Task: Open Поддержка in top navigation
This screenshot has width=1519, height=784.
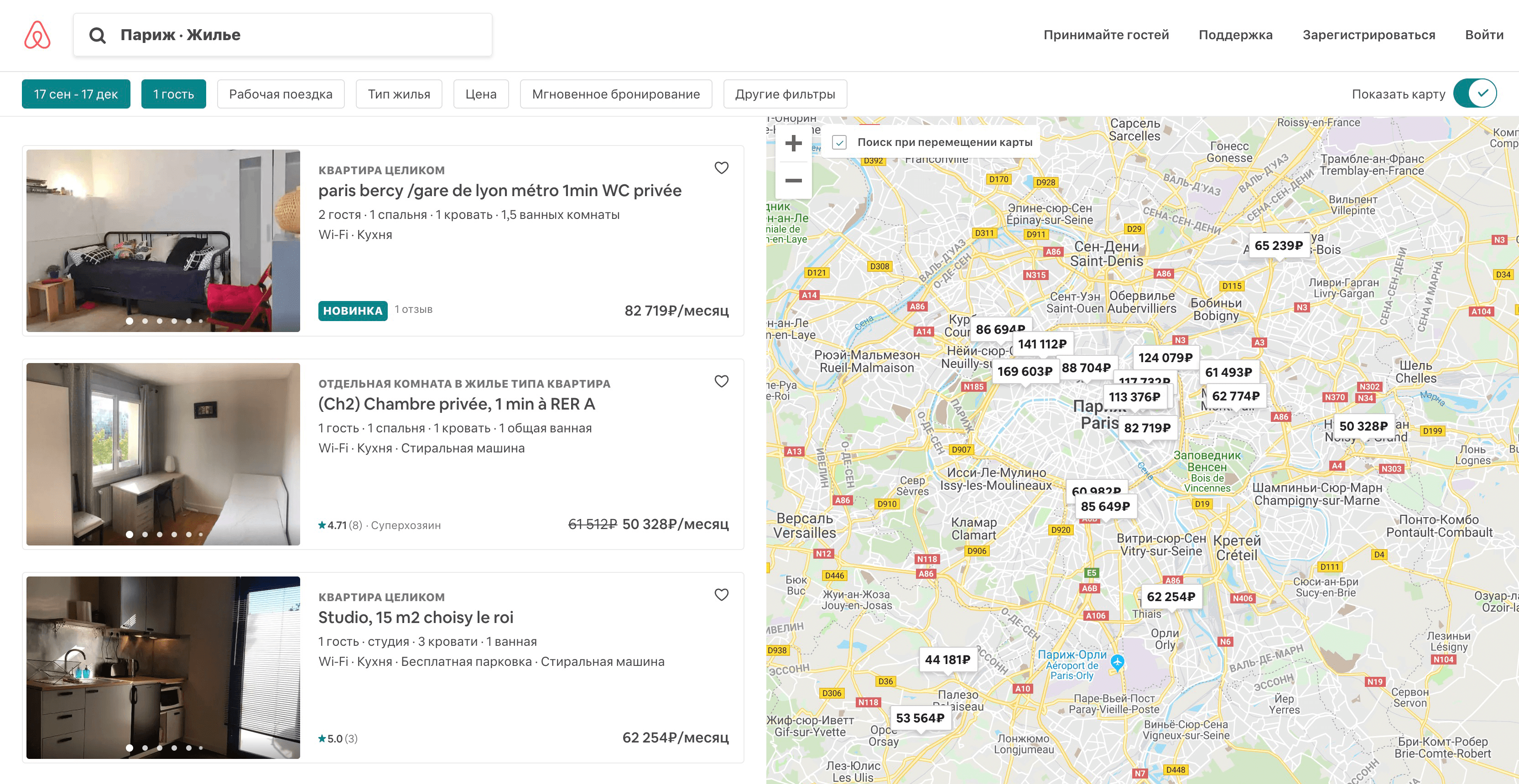Action: 1235,35
